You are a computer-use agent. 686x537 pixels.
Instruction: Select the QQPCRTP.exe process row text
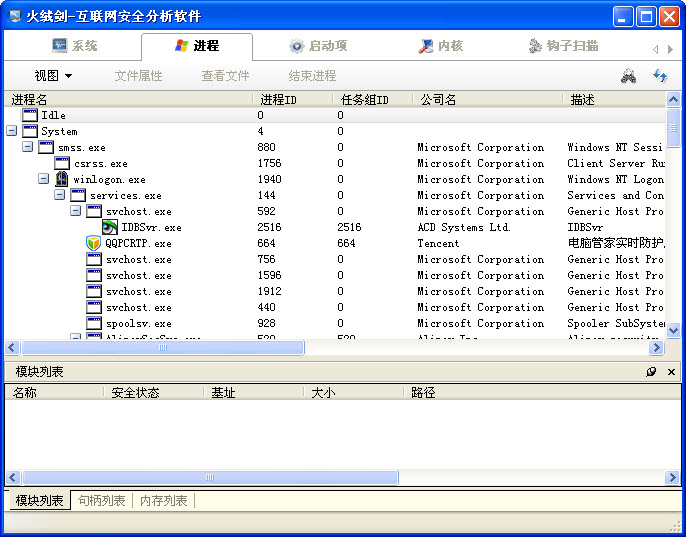(138, 243)
